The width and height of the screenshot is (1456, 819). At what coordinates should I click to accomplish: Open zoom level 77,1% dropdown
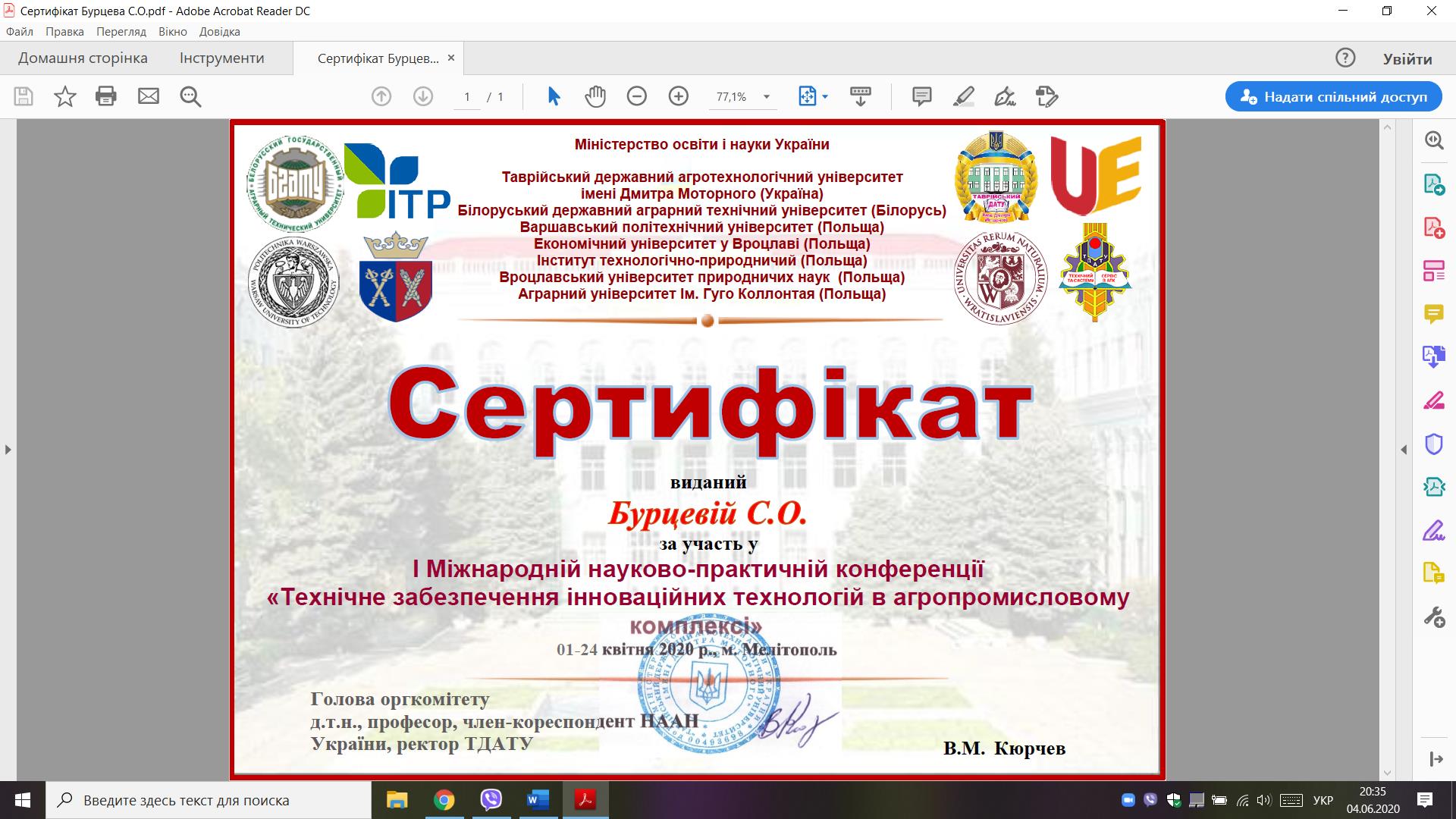[767, 97]
